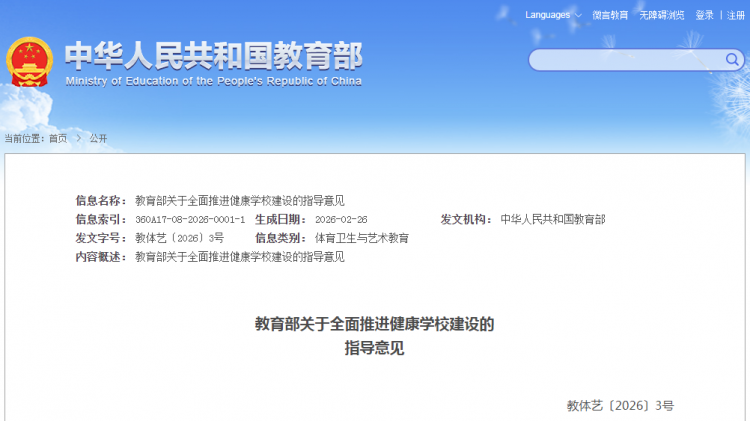This screenshot has height=421, width=750.
Task: Click the breadcrumb arrow separator
Action: point(78,138)
